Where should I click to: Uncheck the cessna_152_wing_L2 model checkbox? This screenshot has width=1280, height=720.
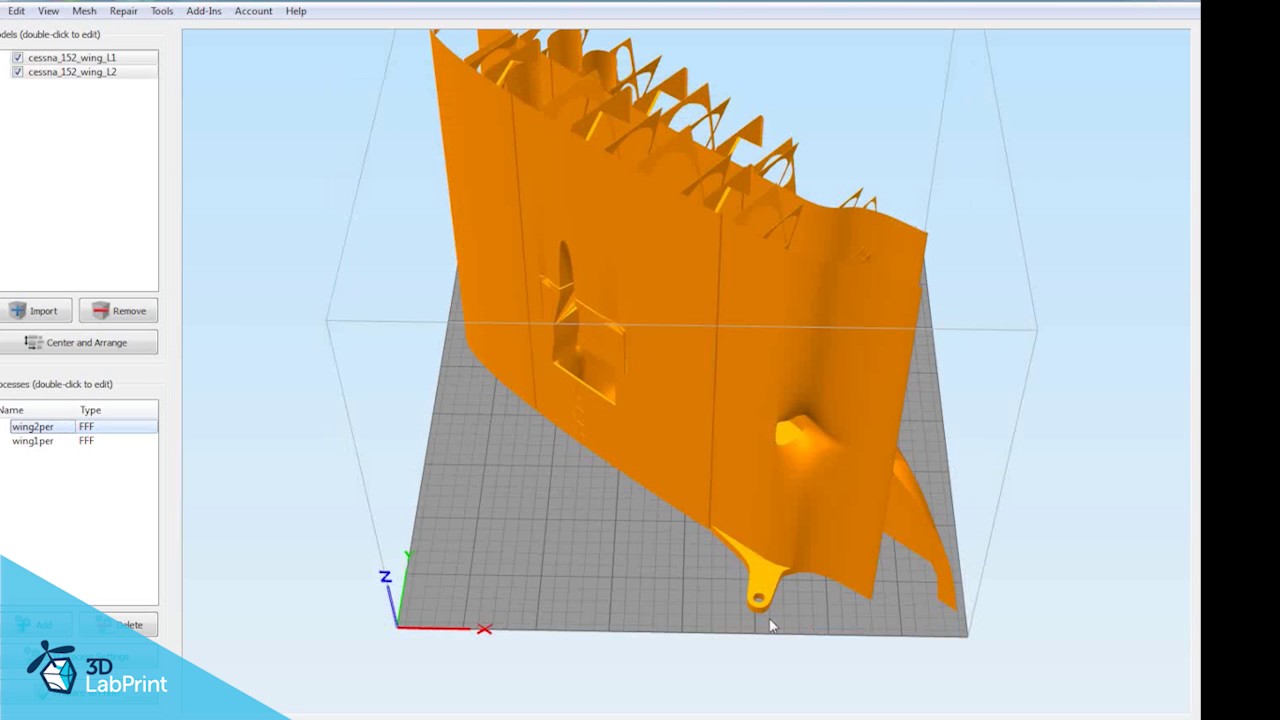tap(18, 72)
